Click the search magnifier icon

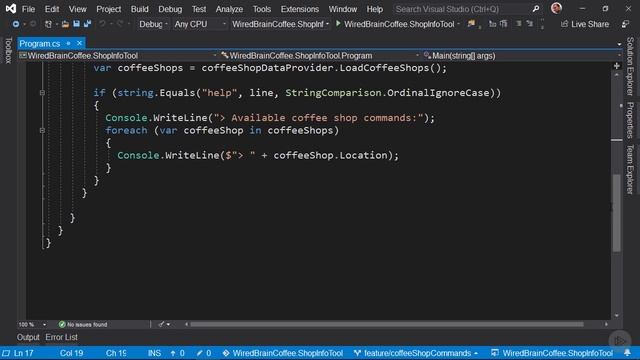click(x=536, y=9)
